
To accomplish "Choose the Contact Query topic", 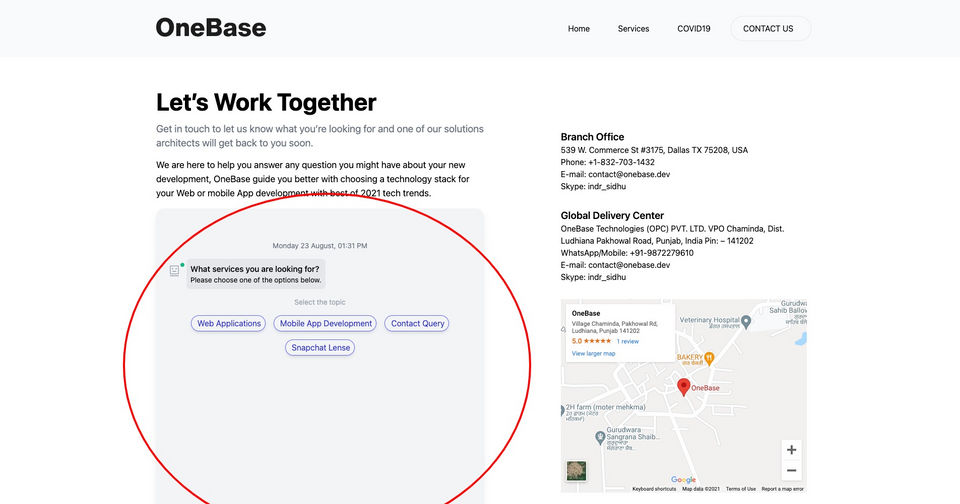I will click(417, 323).
